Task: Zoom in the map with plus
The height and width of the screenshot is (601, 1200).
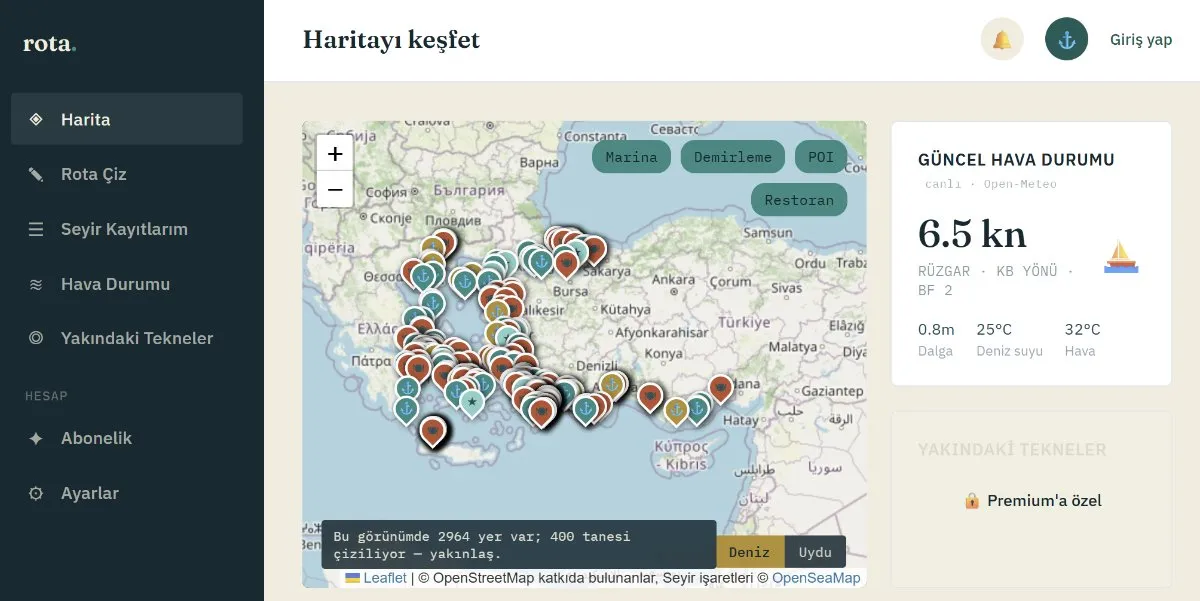Action: (335, 154)
